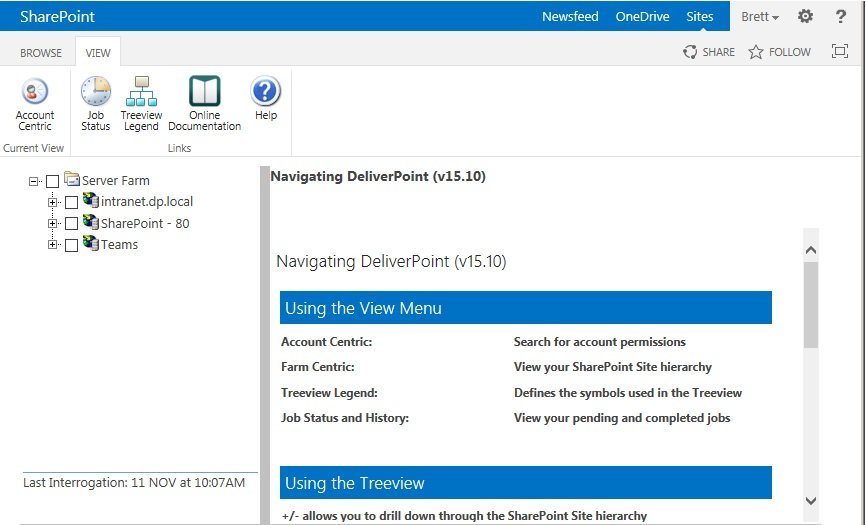Click 'View your pending and completed jobs'
The width and height of the screenshot is (866, 525).
tap(622, 418)
